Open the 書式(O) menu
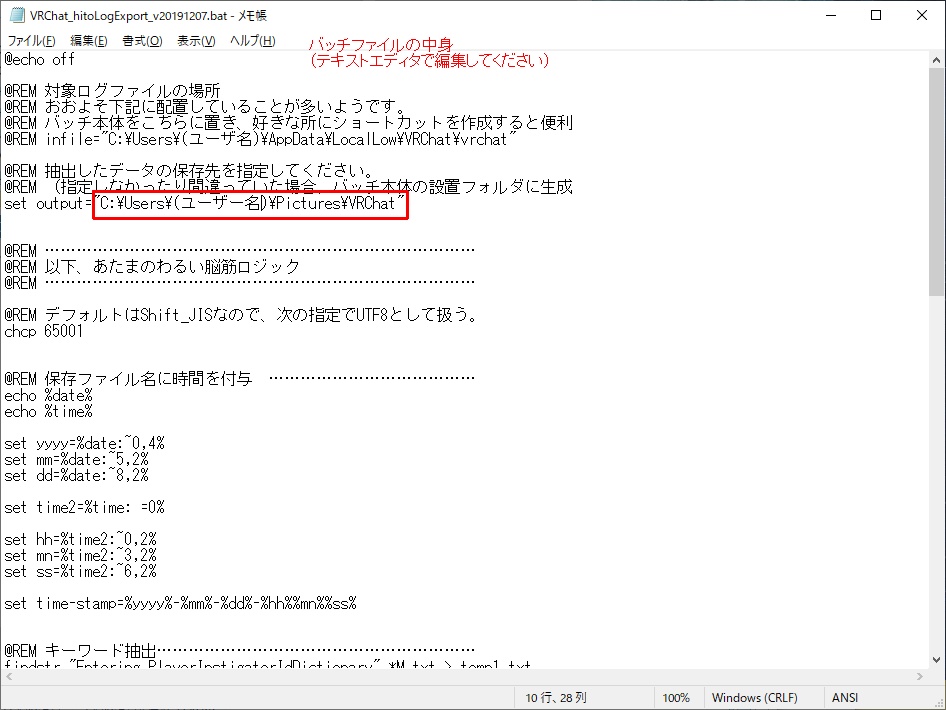 pyautogui.click(x=142, y=40)
